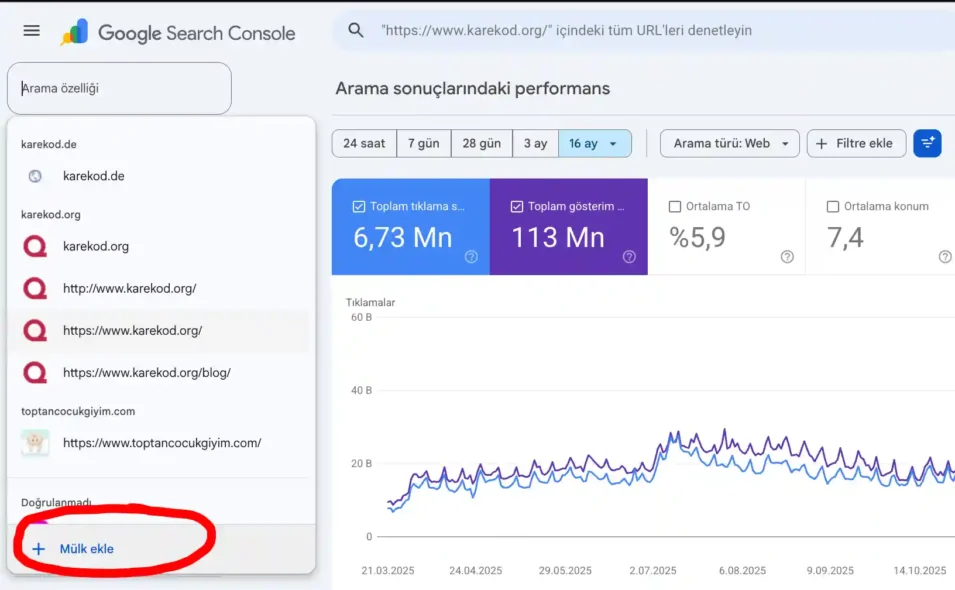Click the blue filter settings icon
This screenshot has width=955, height=590.
pyautogui.click(x=928, y=144)
